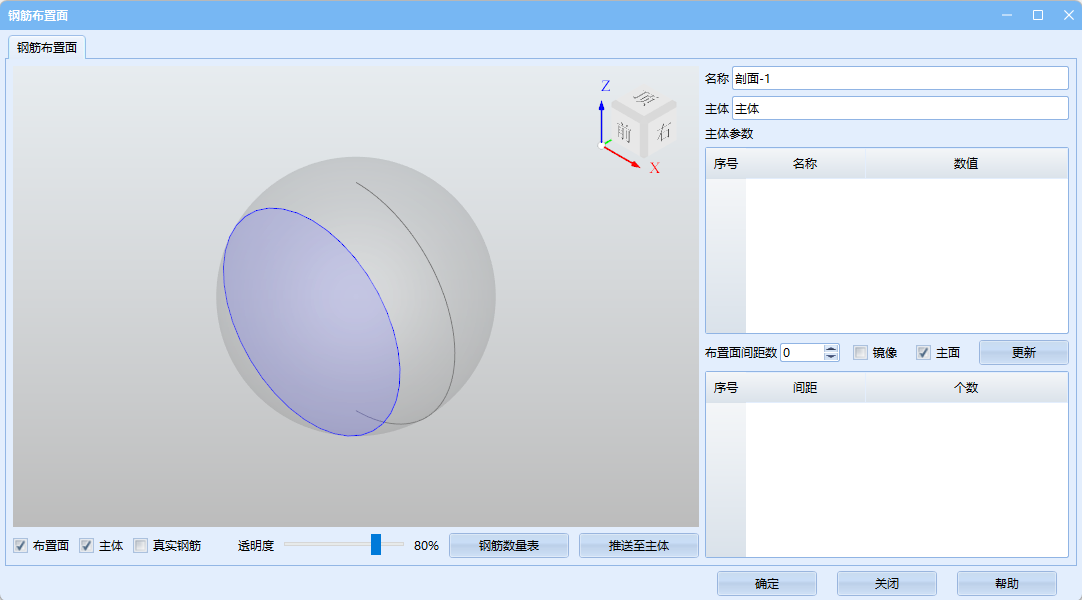Screen dimensions: 1082x600
Task: Uncheck the 主面 checkbox
Action: [924, 353]
